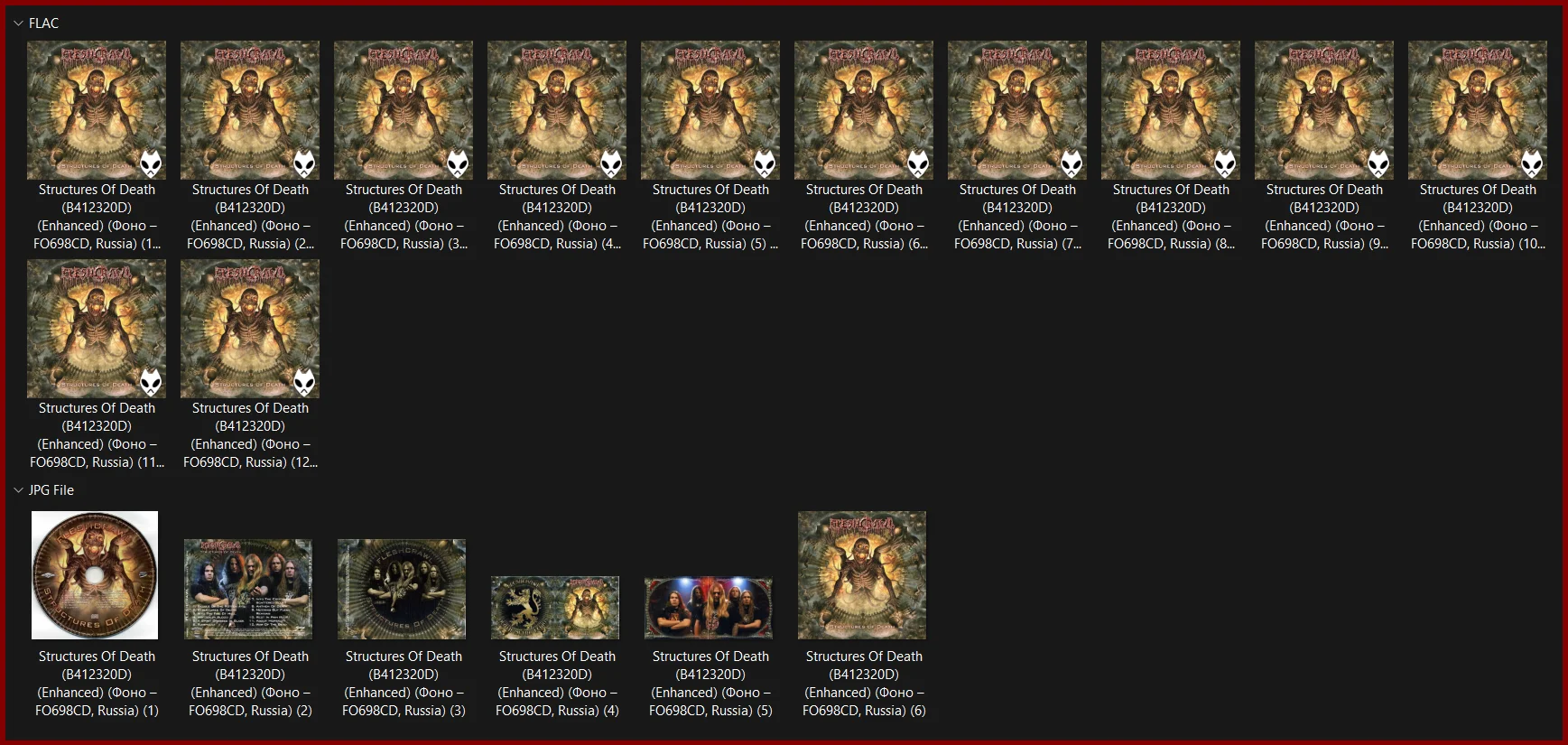Select FLAC track (3) album art icon

[x=404, y=110]
